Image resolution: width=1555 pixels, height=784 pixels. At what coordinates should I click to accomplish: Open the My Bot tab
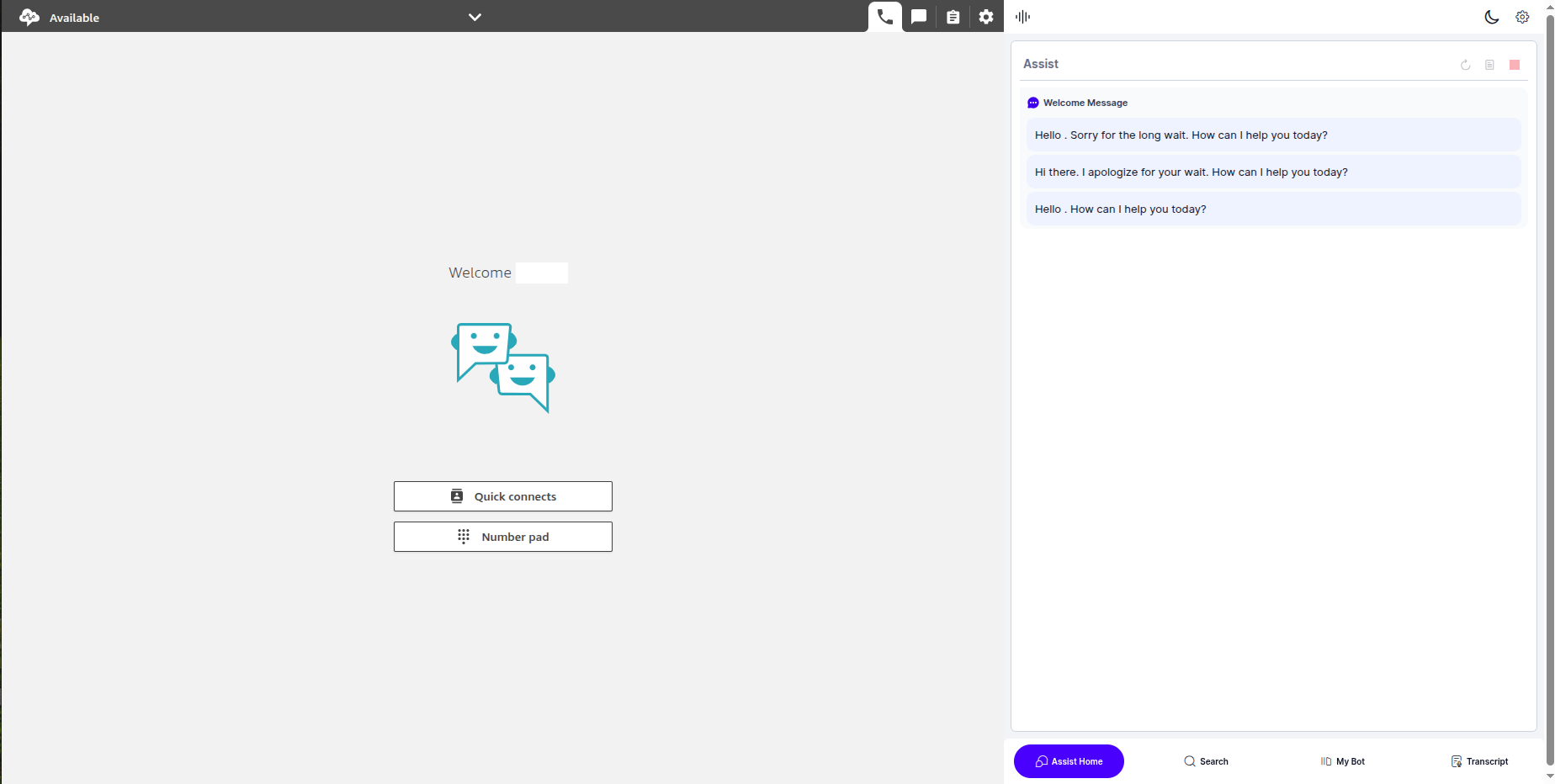point(1343,761)
